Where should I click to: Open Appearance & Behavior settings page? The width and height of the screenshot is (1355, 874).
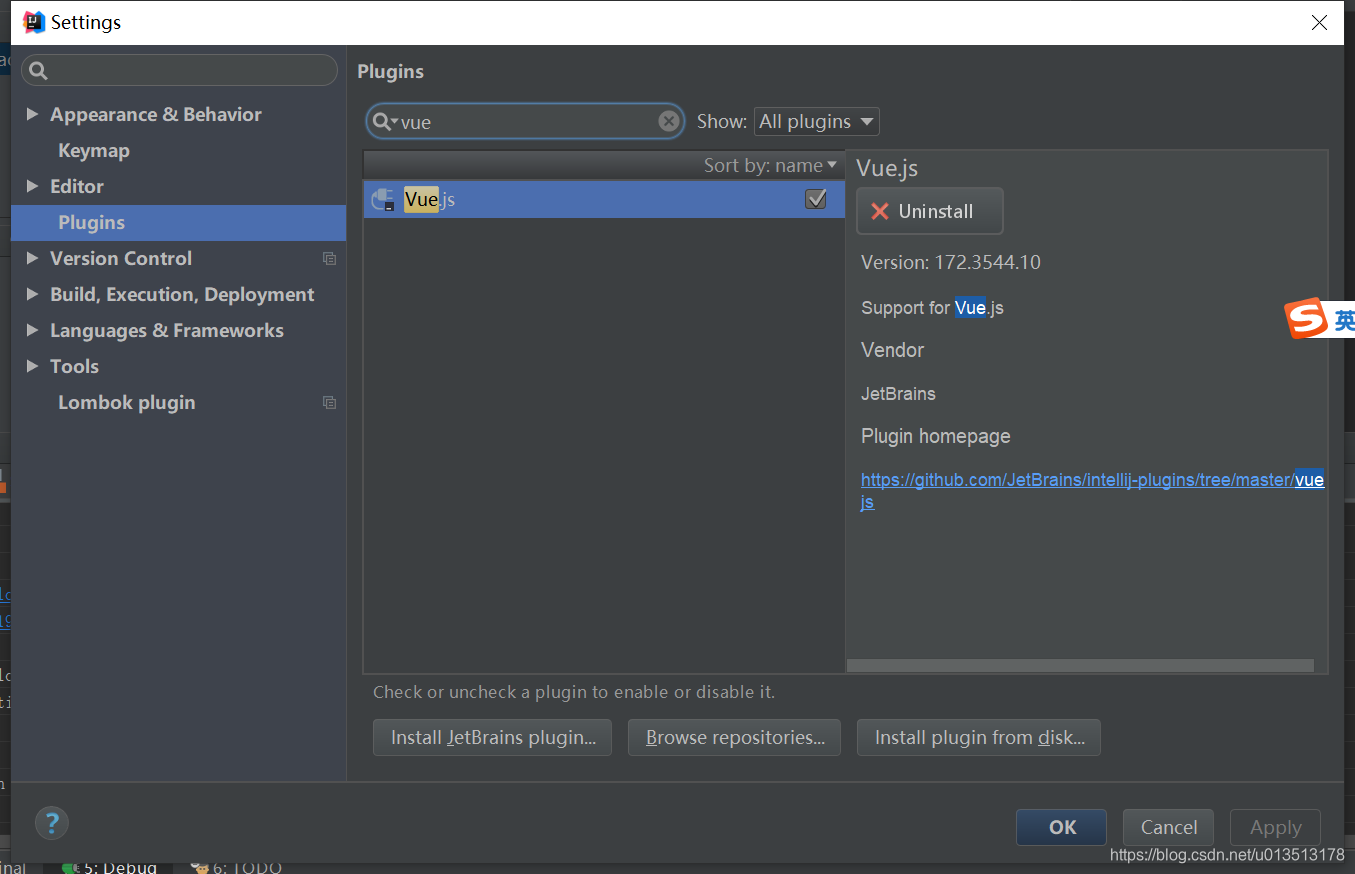click(x=156, y=114)
